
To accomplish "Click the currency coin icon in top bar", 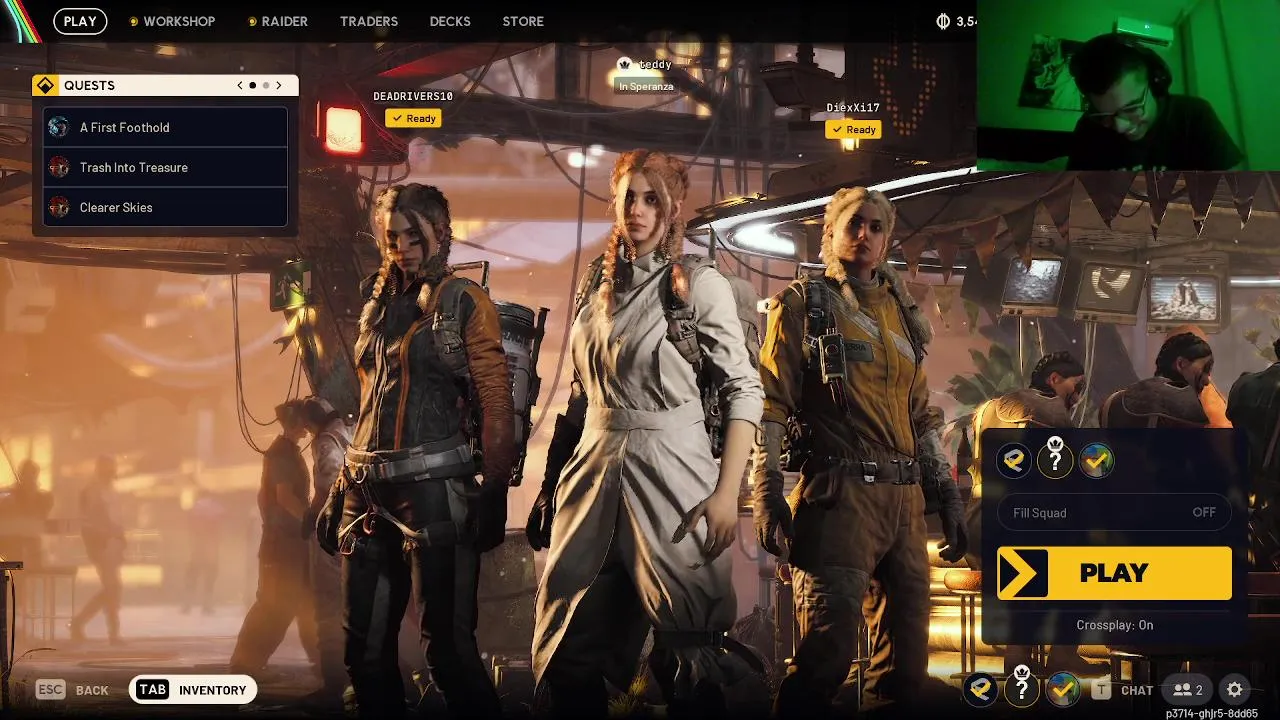I will tap(942, 21).
